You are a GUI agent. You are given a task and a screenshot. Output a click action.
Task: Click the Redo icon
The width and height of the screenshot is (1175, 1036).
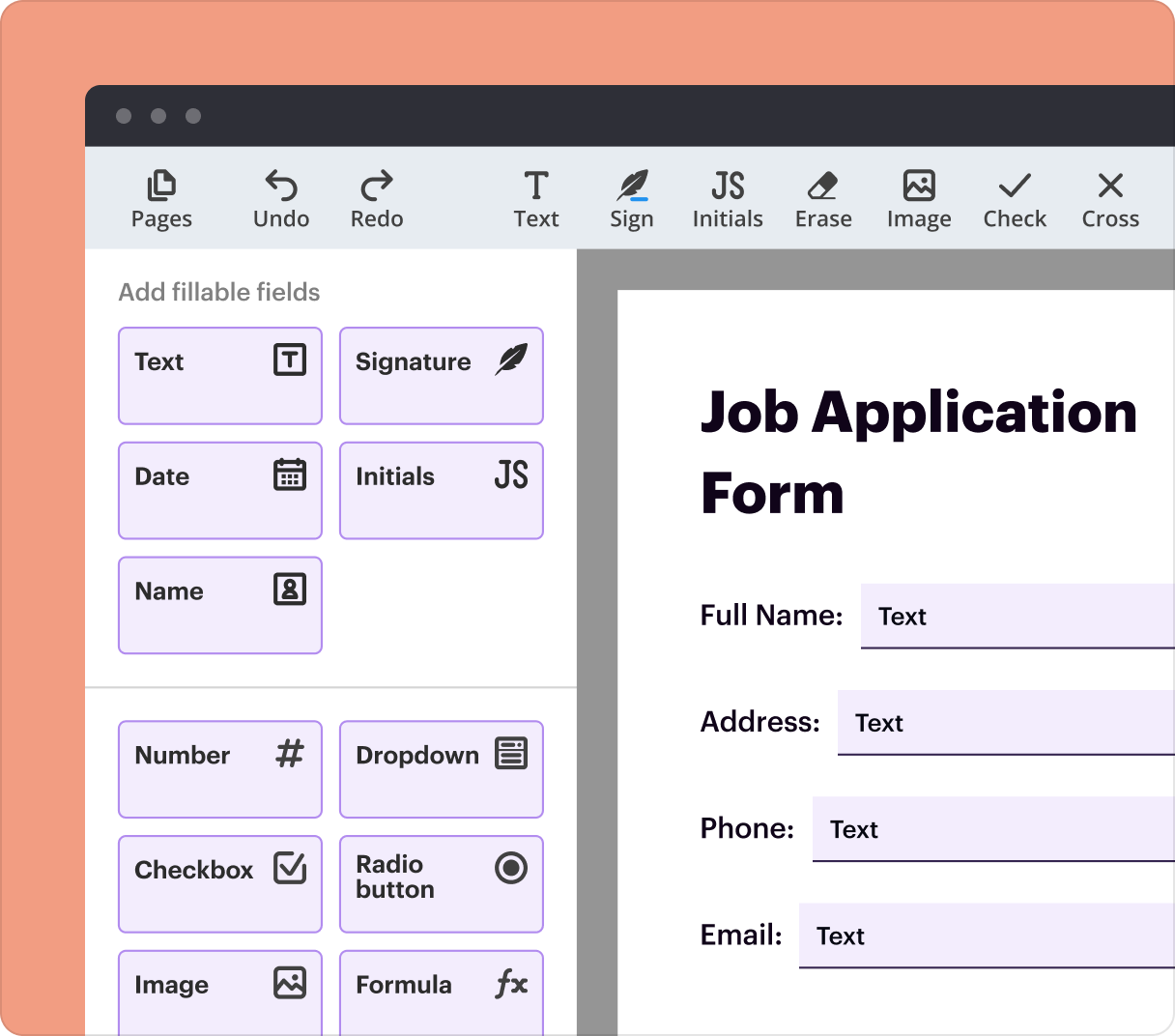coord(376,198)
